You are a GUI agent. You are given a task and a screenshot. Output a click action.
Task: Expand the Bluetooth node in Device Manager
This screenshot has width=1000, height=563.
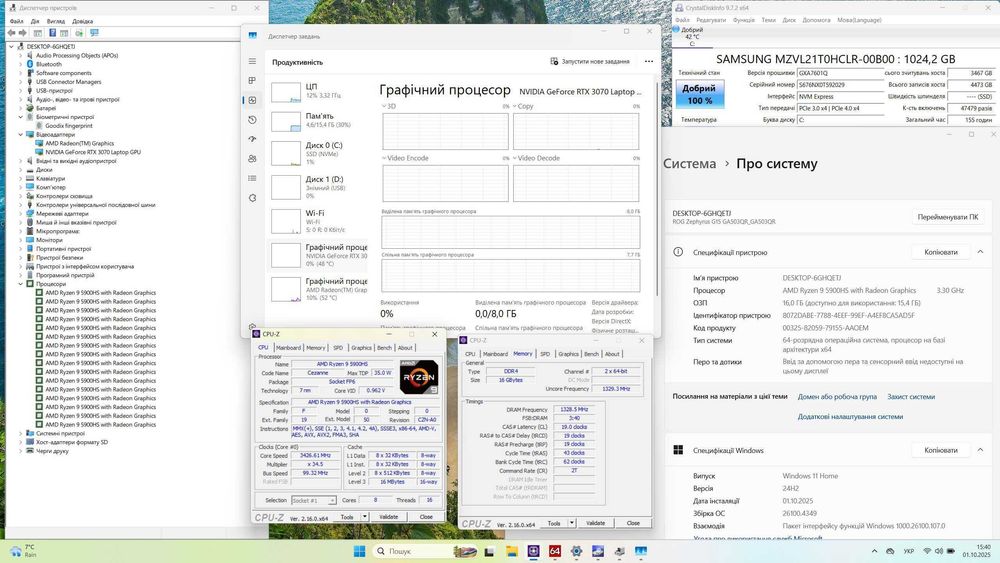[20, 64]
